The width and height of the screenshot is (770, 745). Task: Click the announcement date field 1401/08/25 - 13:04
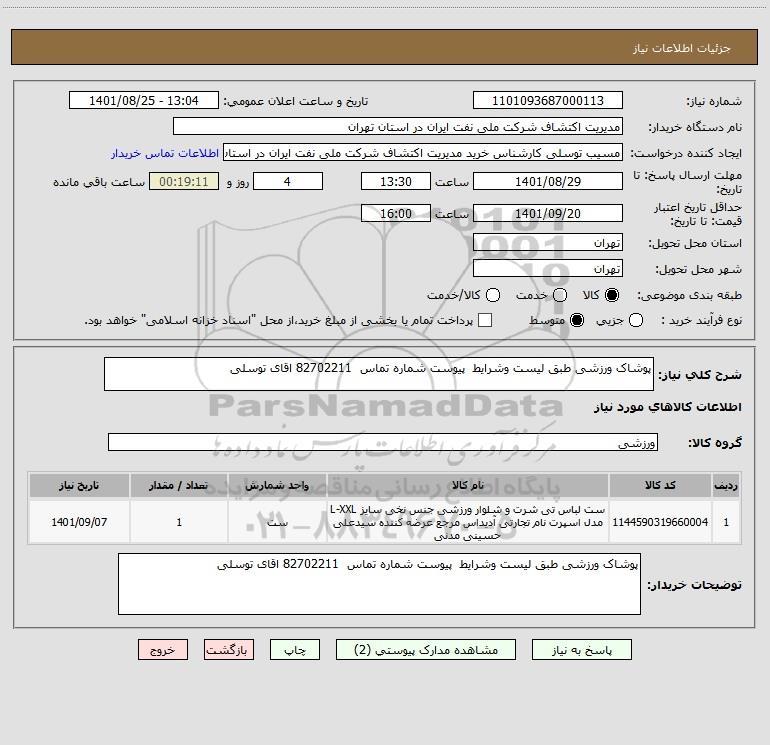tap(144, 101)
